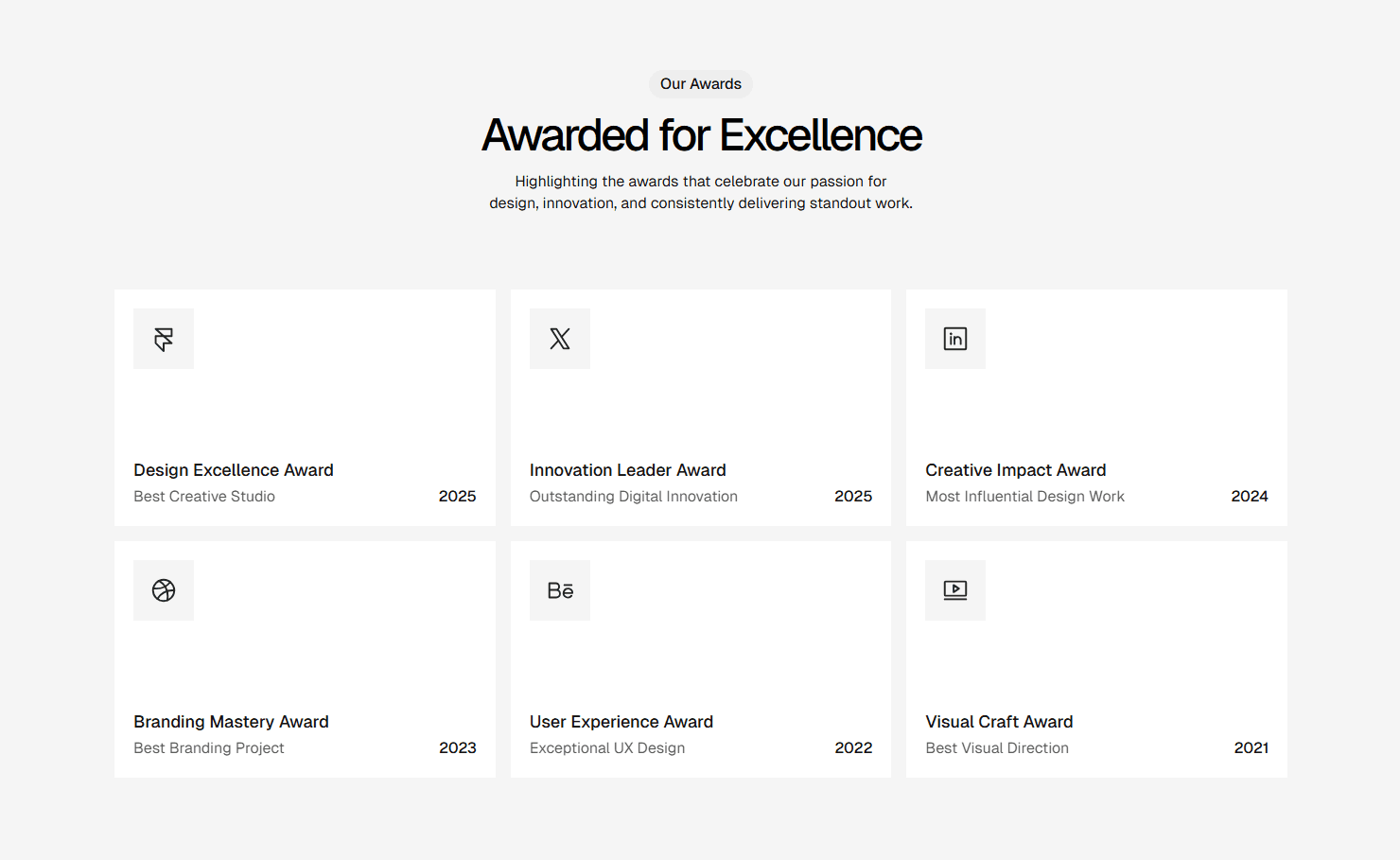Open the Design Excellence Award entry
1400x860 pixels.
pos(233,469)
